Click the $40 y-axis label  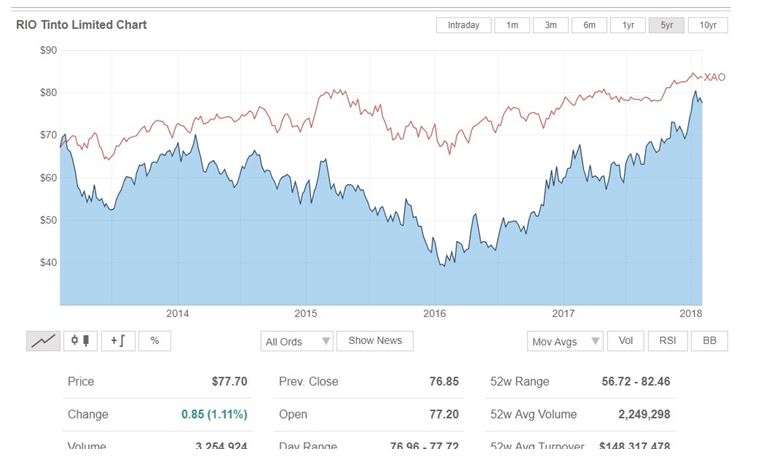point(49,263)
